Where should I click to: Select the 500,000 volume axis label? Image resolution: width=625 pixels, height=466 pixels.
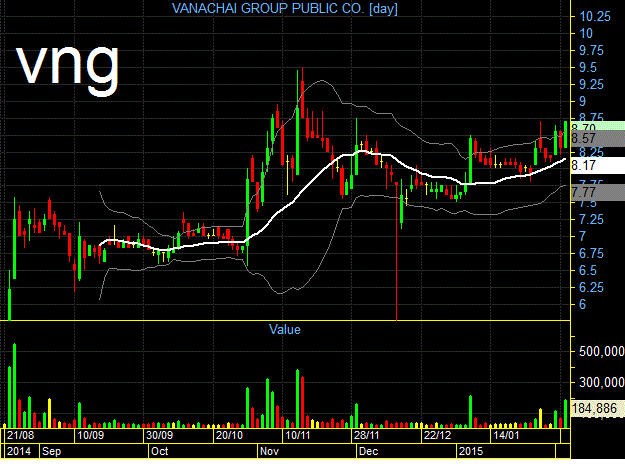coord(601,351)
